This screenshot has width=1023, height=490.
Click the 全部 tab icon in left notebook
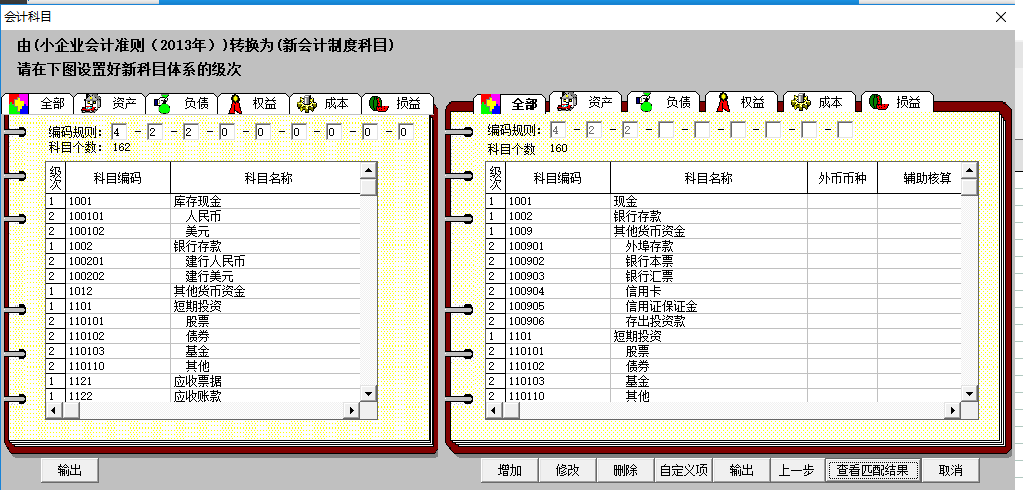point(18,103)
